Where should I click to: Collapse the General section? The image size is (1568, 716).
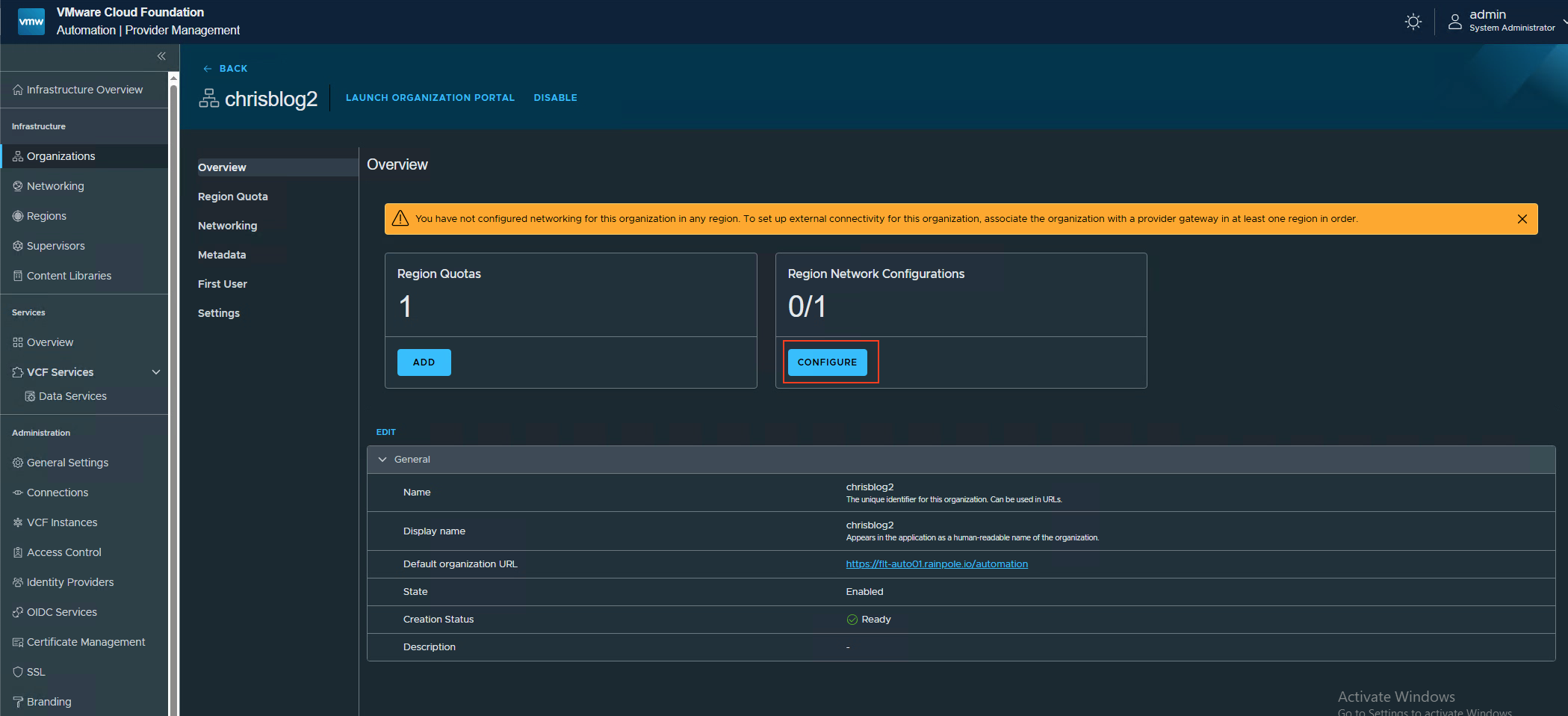[x=382, y=460]
